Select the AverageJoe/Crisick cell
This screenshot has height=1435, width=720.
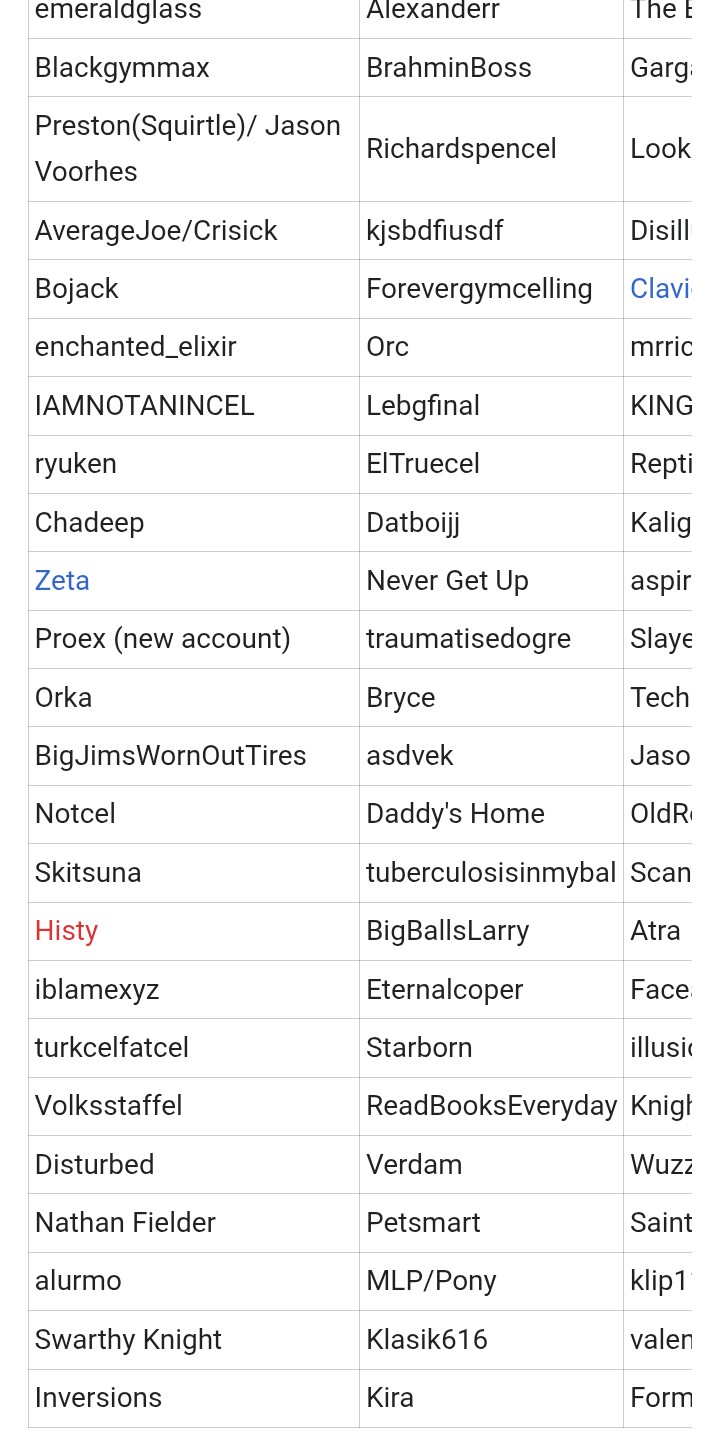tap(194, 231)
